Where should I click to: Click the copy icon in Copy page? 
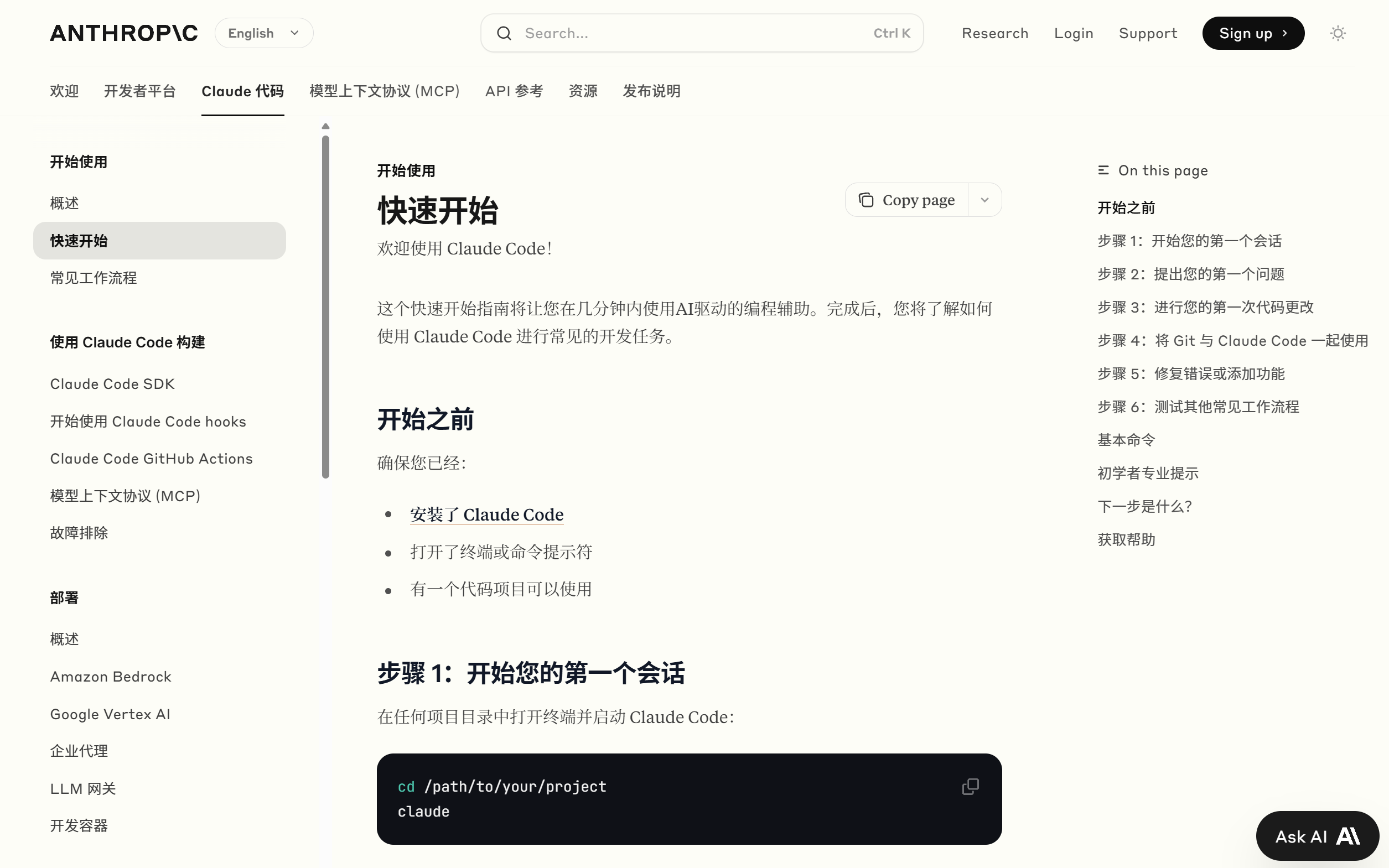865,200
